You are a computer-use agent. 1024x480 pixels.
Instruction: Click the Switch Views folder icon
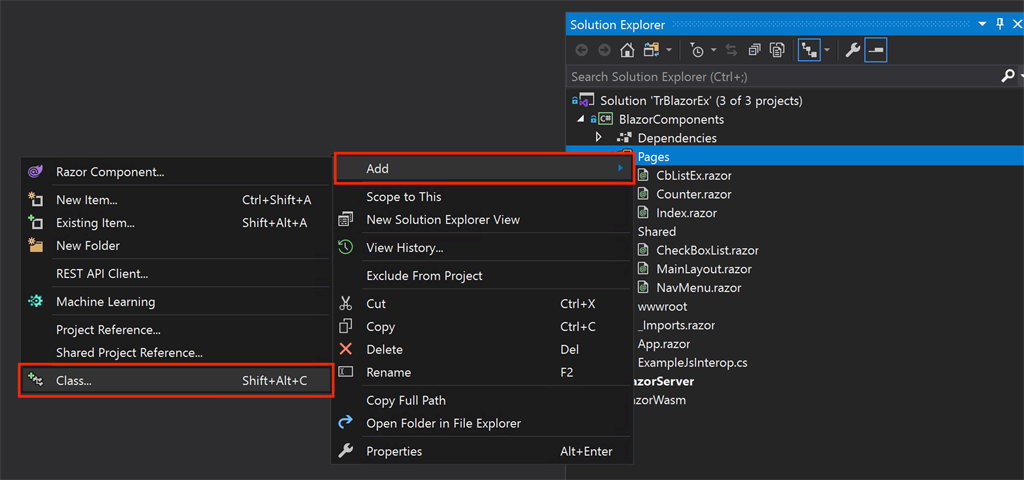pyautogui.click(x=651, y=50)
